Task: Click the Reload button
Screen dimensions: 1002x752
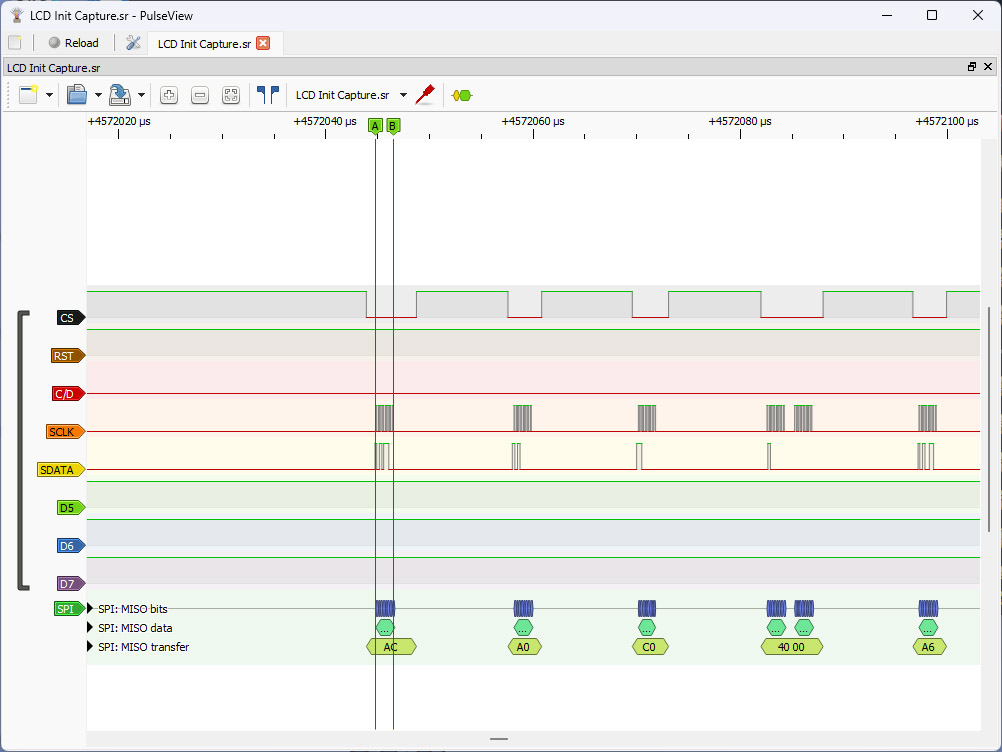Action: tap(73, 43)
